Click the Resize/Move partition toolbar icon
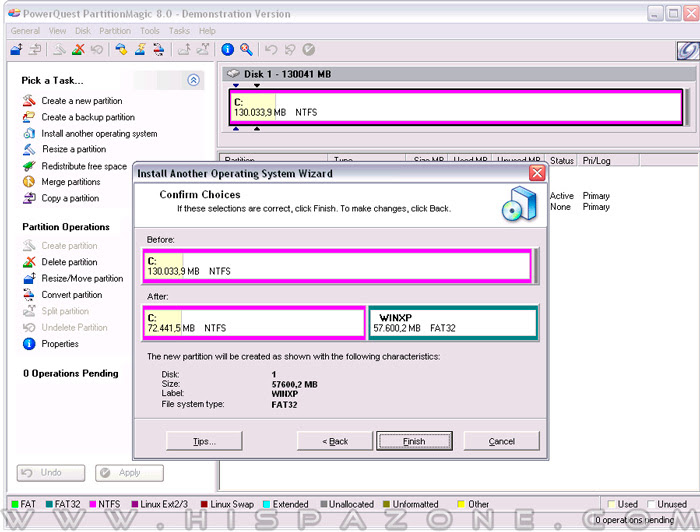 coord(17,49)
